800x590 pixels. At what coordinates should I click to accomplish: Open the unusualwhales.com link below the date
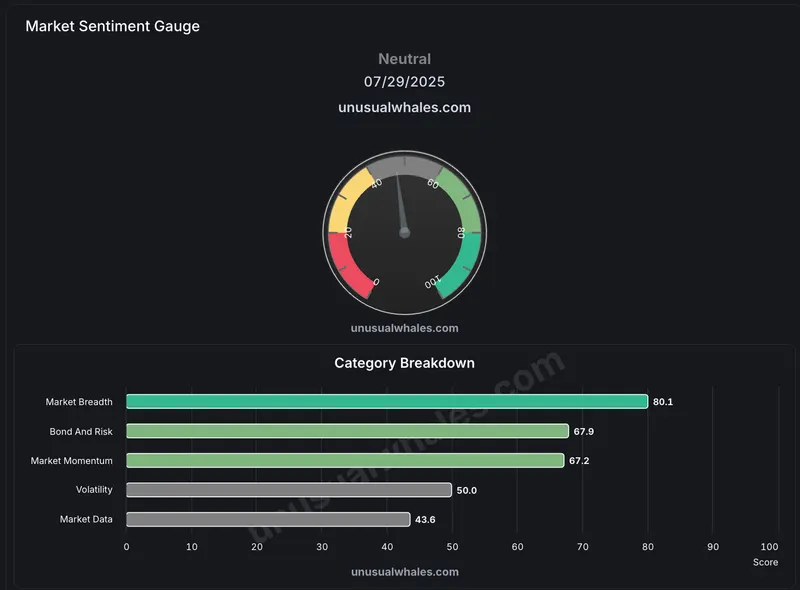(x=405, y=107)
